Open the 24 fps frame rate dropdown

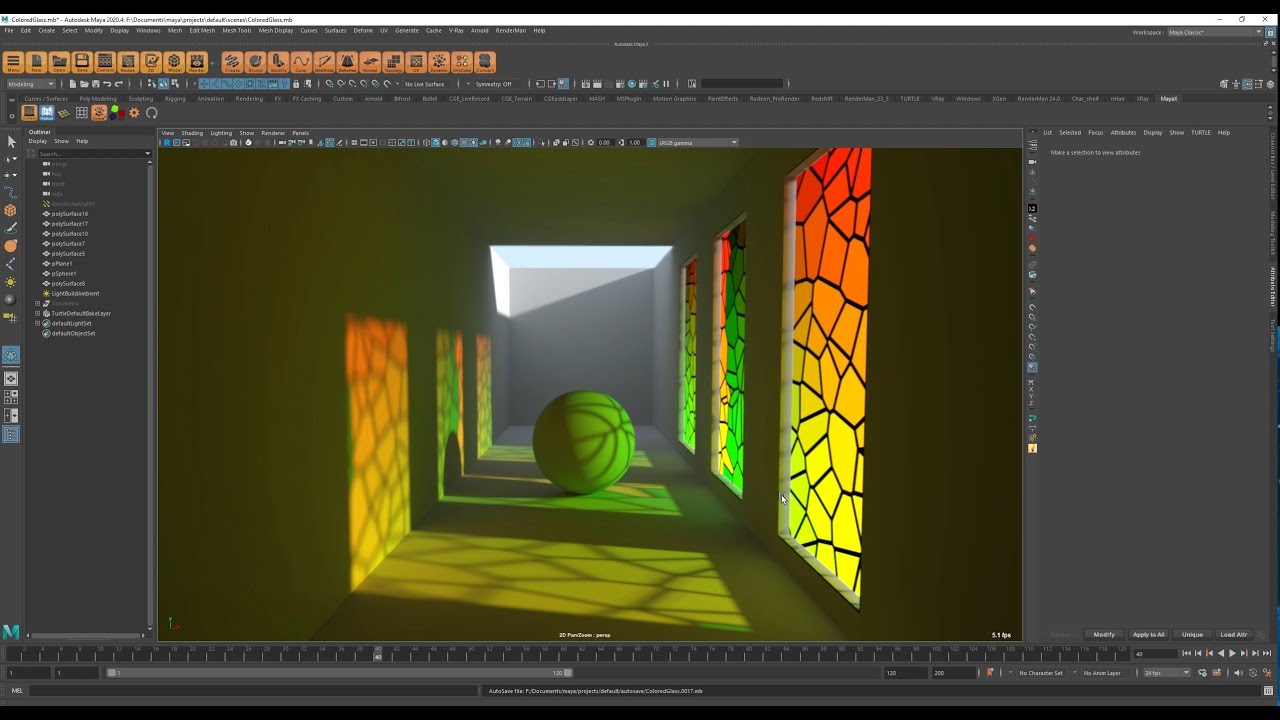[x=1167, y=673]
